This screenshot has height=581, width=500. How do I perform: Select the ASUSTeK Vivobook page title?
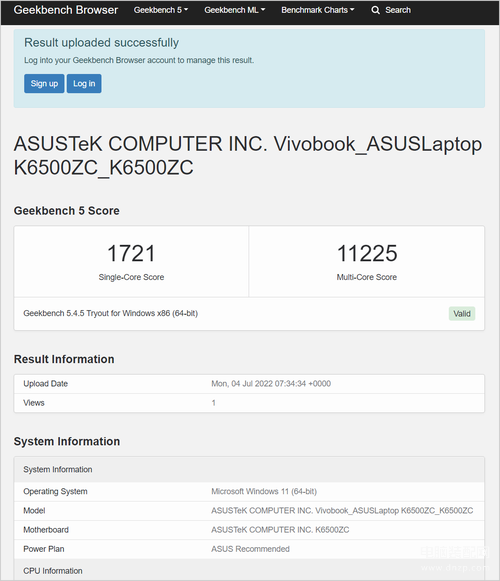pyautogui.click(x=248, y=156)
